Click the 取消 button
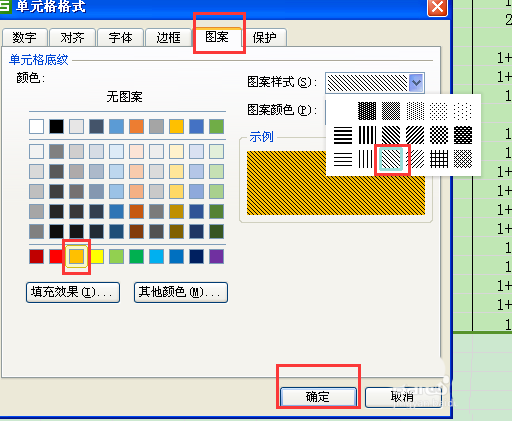 [x=403, y=397]
